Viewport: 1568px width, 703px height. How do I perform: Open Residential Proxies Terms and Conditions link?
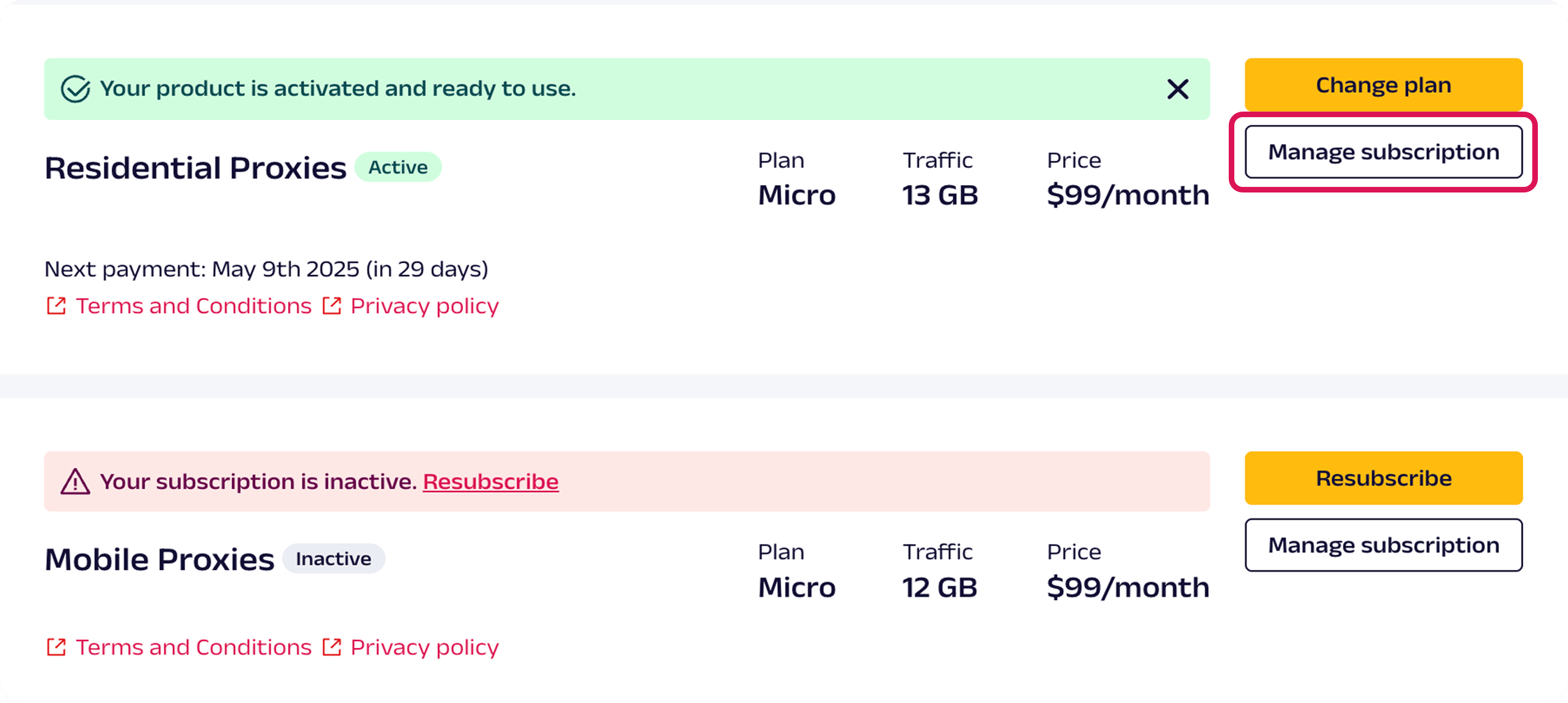(x=194, y=306)
